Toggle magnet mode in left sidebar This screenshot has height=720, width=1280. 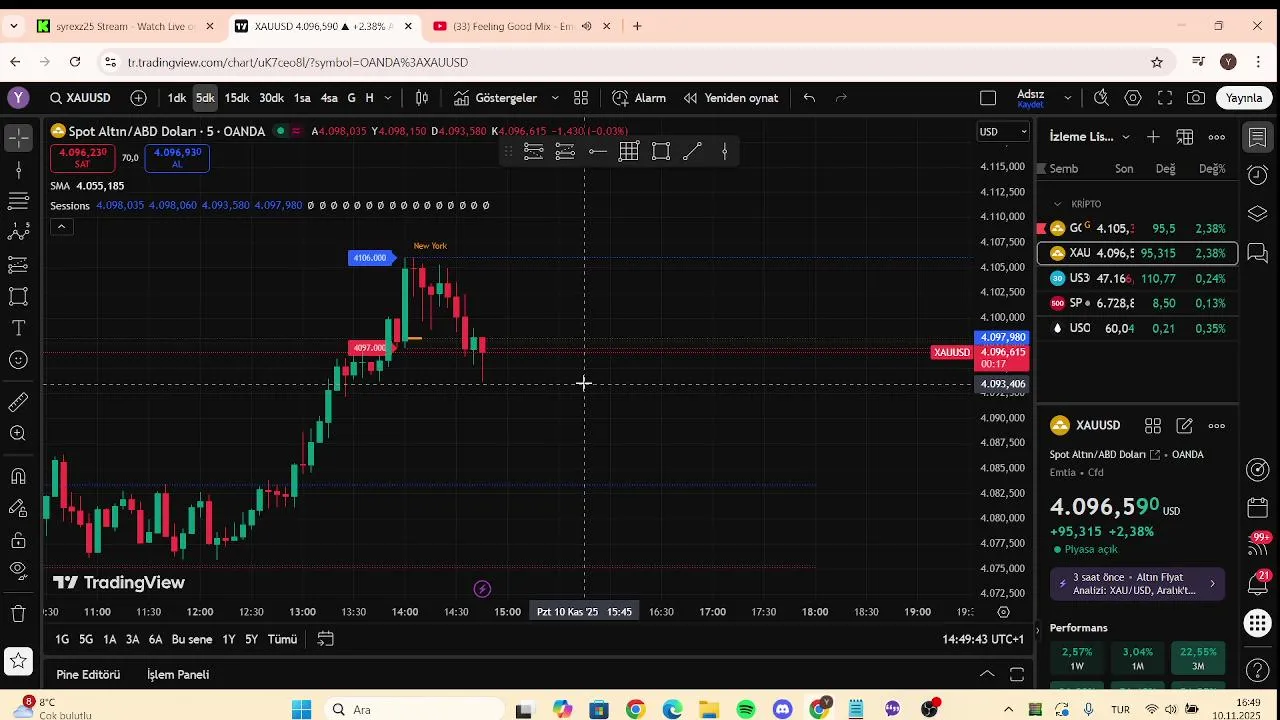point(18,476)
